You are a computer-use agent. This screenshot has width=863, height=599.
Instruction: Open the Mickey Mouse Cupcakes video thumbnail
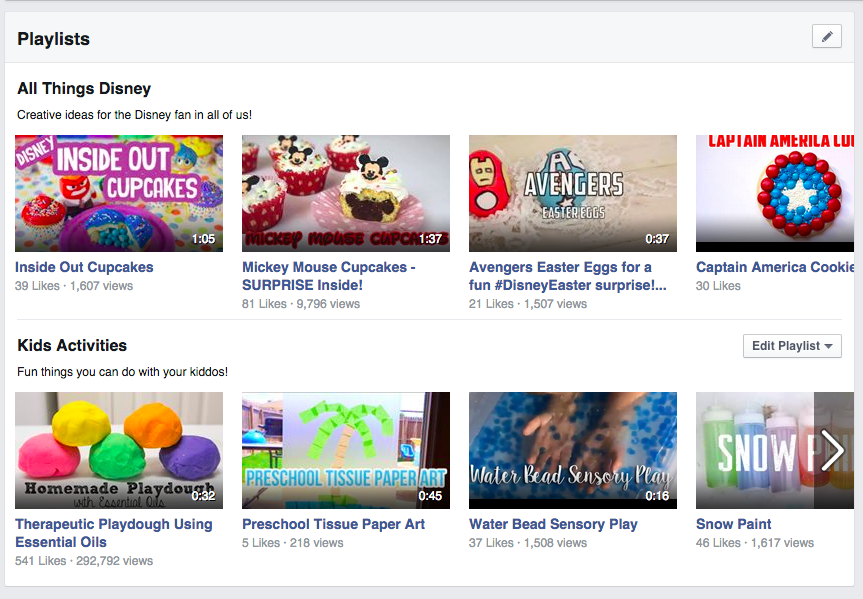coord(346,193)
